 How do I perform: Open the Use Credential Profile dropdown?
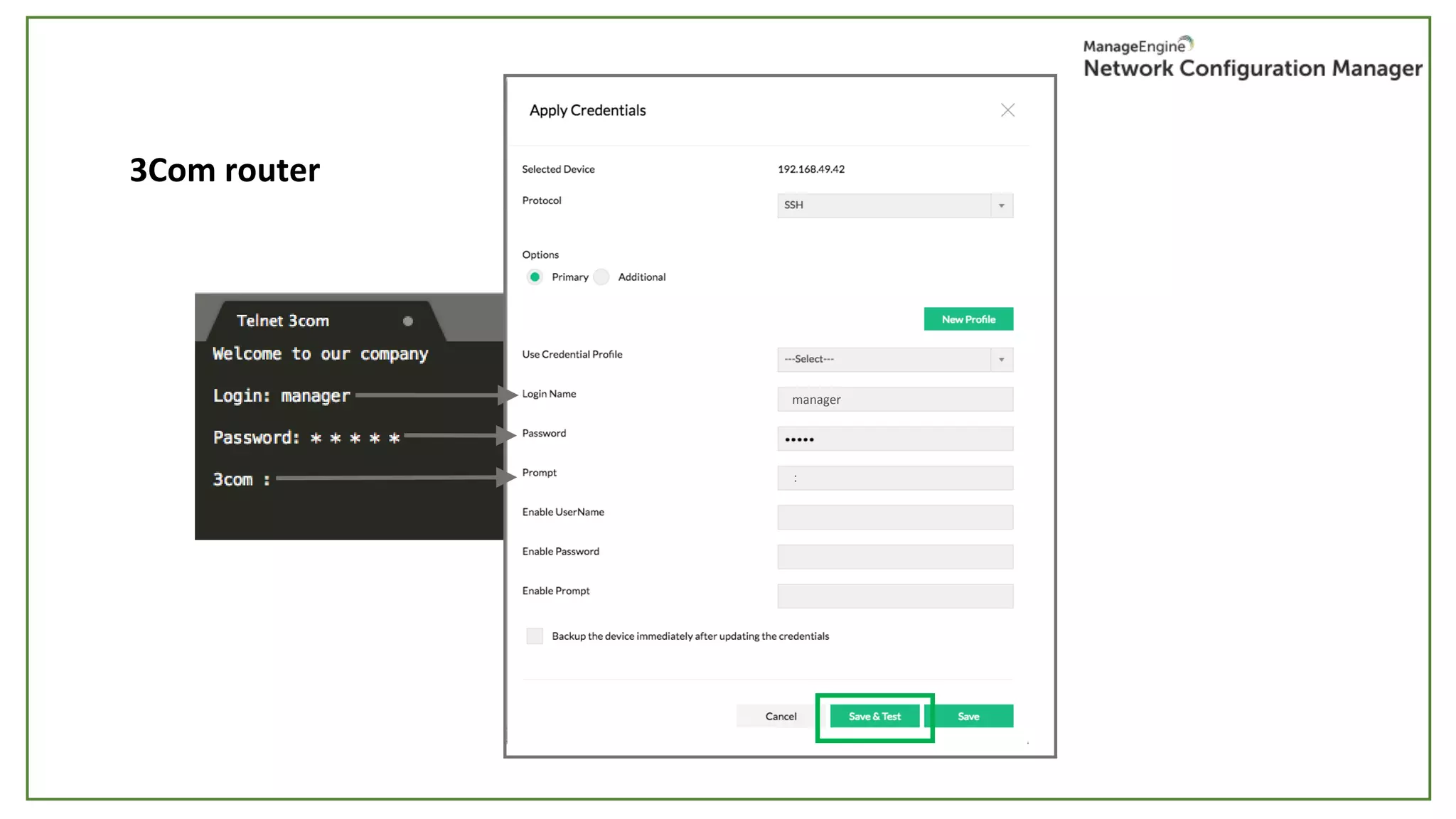pyautogui.click(x=895, y=360)
